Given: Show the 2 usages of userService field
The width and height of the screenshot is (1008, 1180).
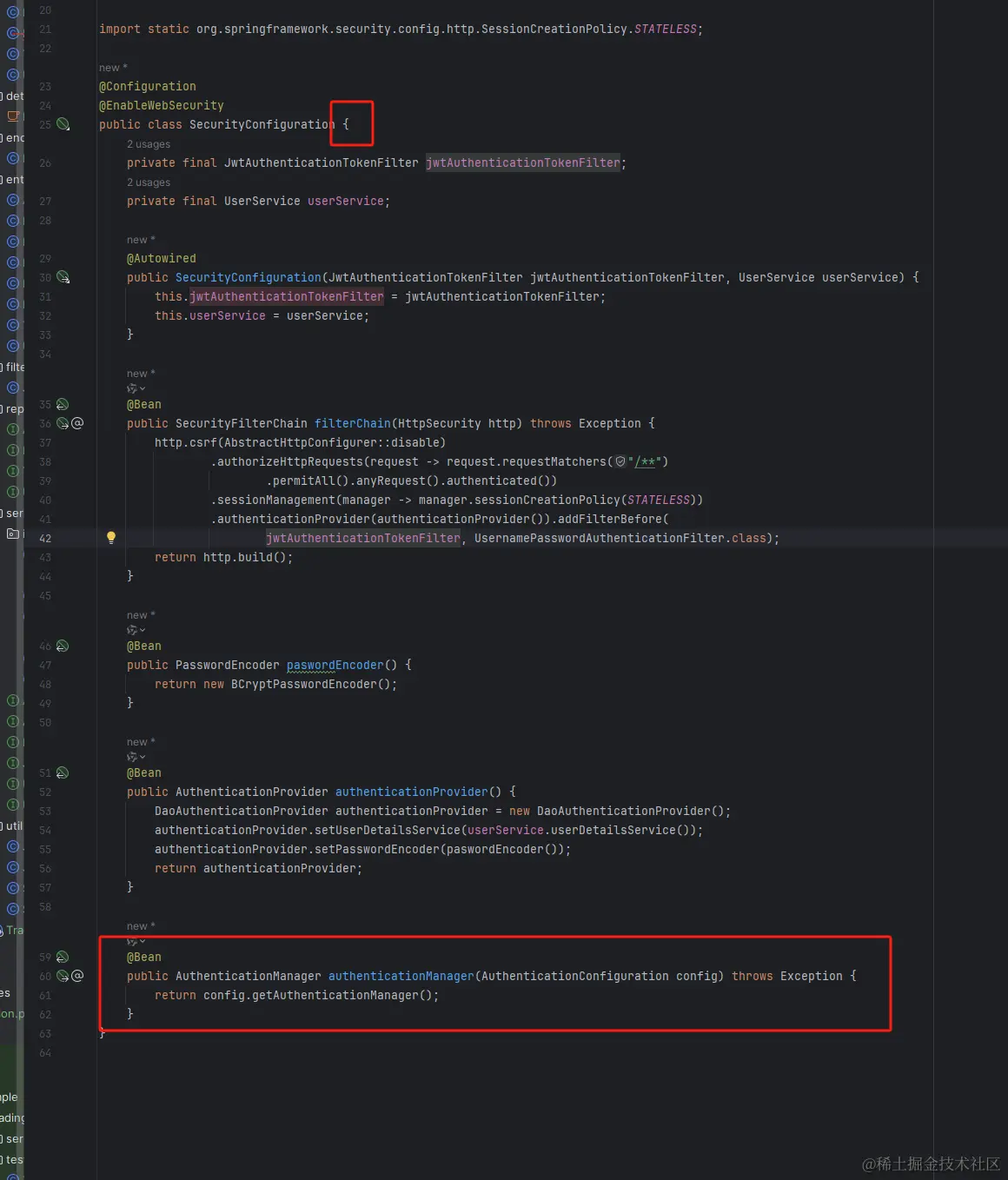Looking at the screenshot, I should click(149, 182).
